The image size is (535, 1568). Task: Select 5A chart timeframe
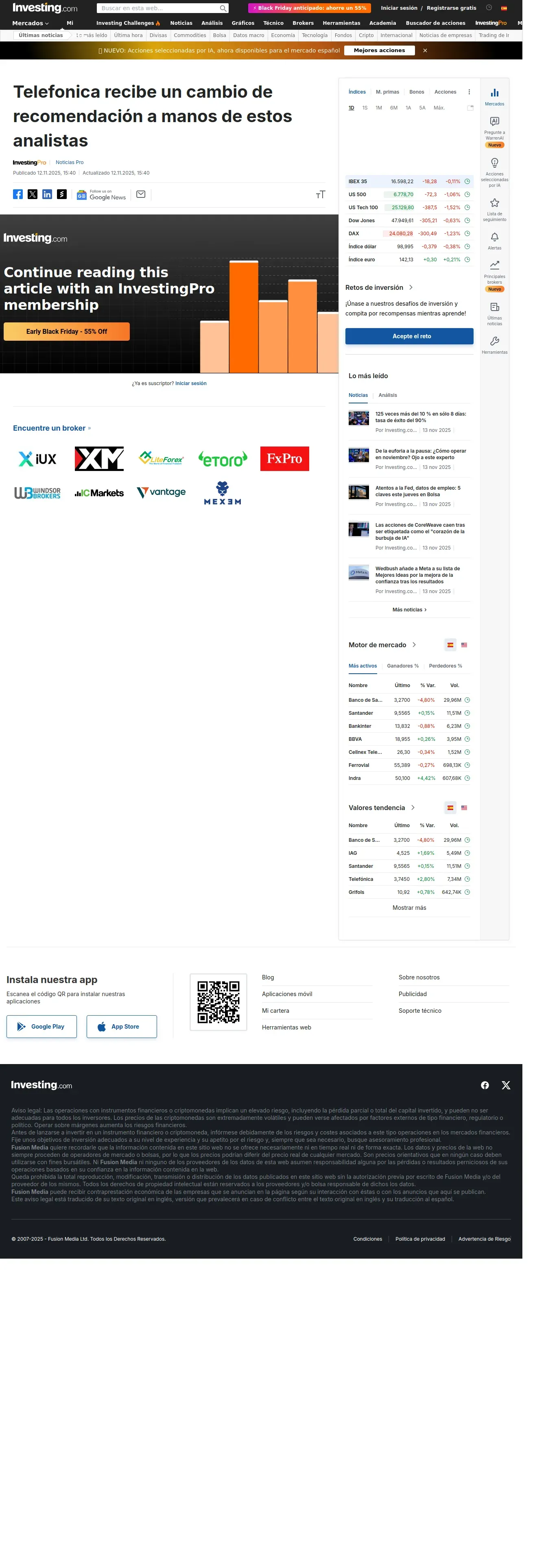click(422, 108)
